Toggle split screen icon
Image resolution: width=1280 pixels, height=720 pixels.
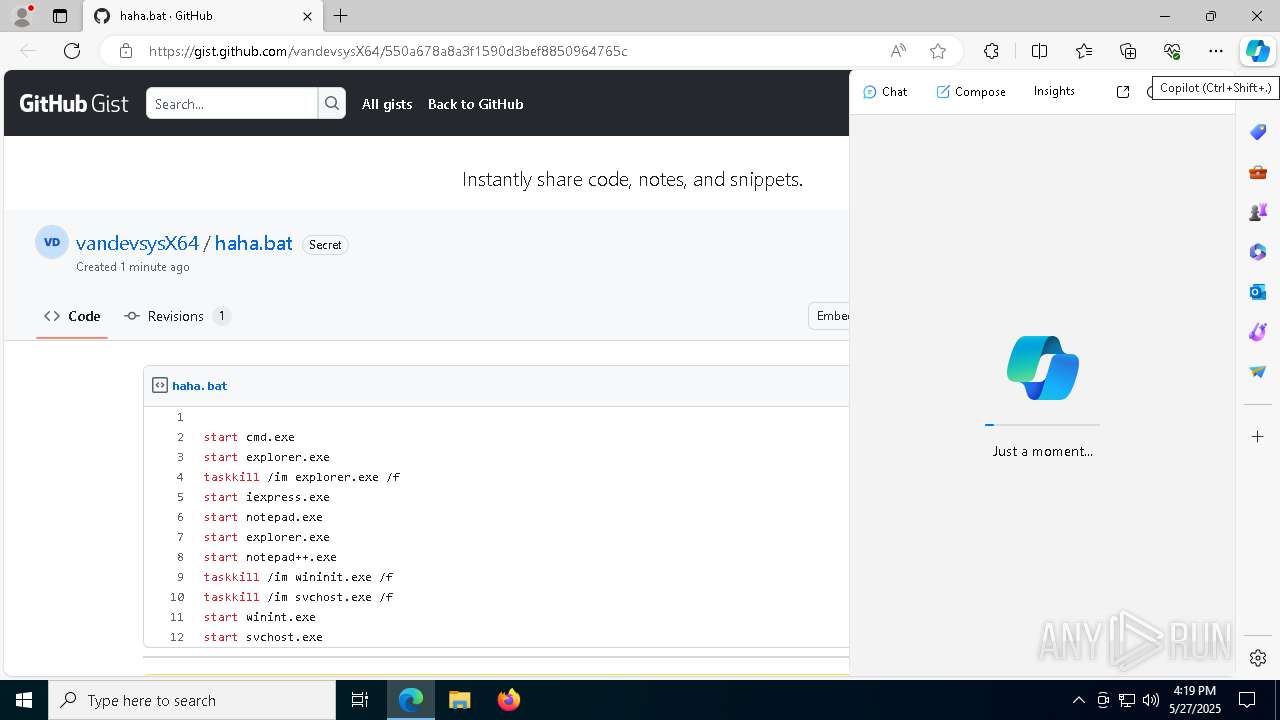[1039, 51]
